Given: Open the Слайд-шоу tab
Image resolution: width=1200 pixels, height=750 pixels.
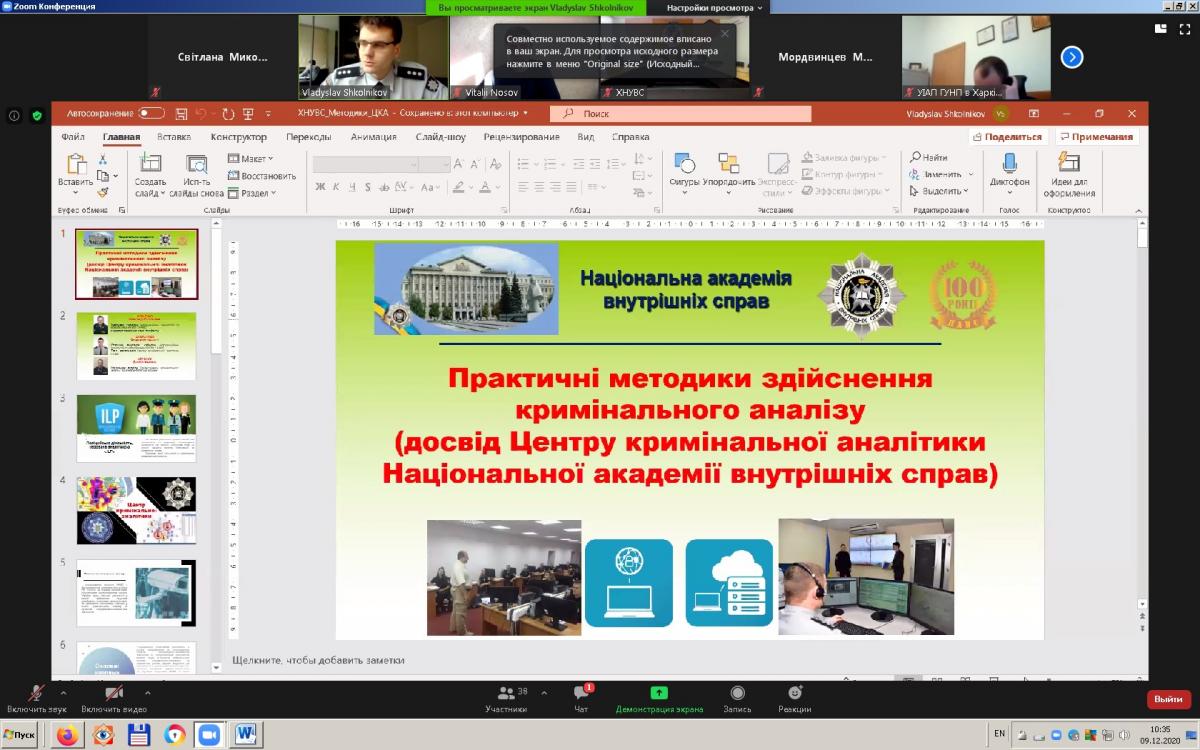Looking at the screenshot, I should tap(441, 137).
